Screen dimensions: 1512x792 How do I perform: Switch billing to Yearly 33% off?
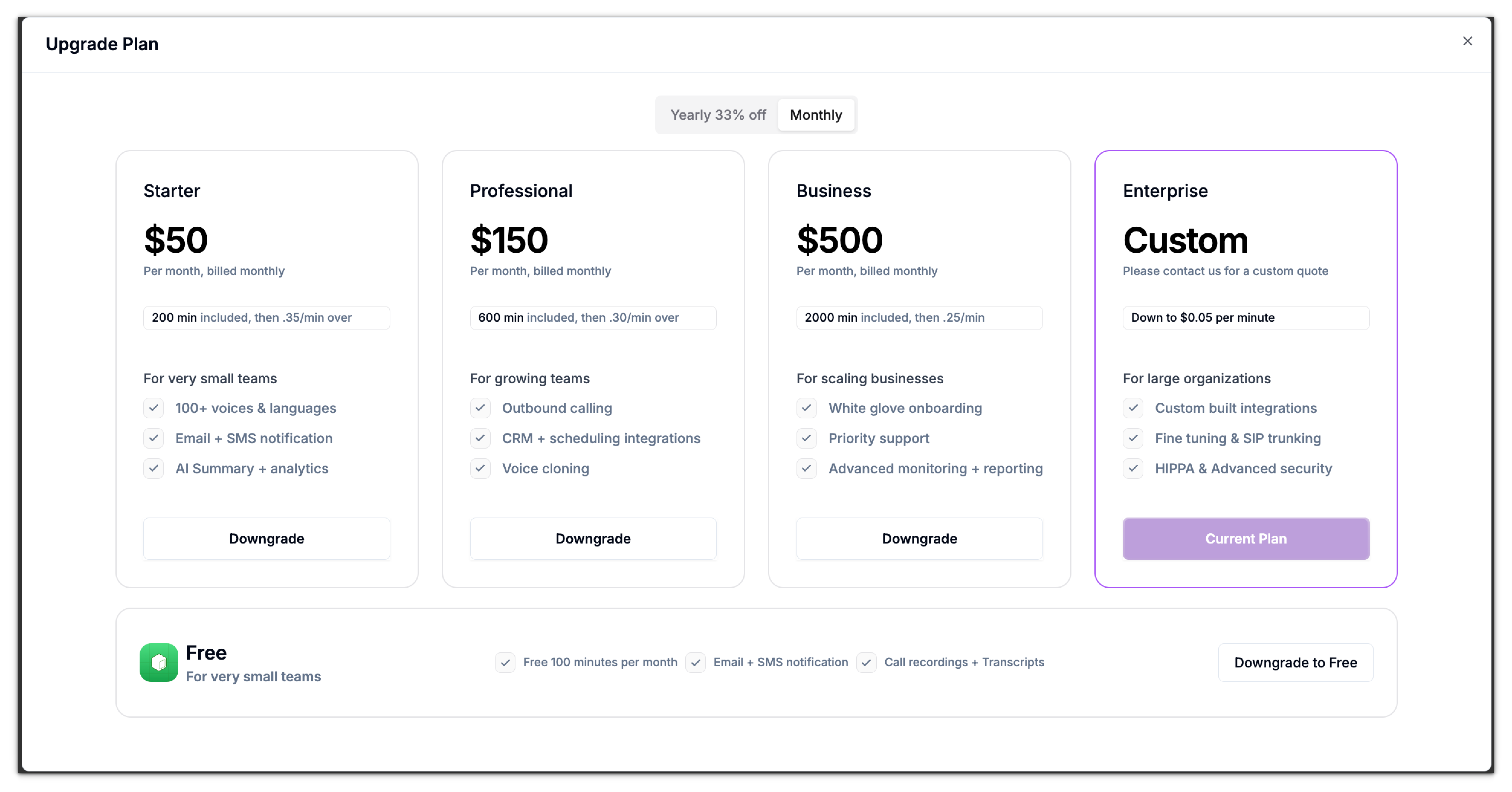pyautogui.click(x=718, y=115)
